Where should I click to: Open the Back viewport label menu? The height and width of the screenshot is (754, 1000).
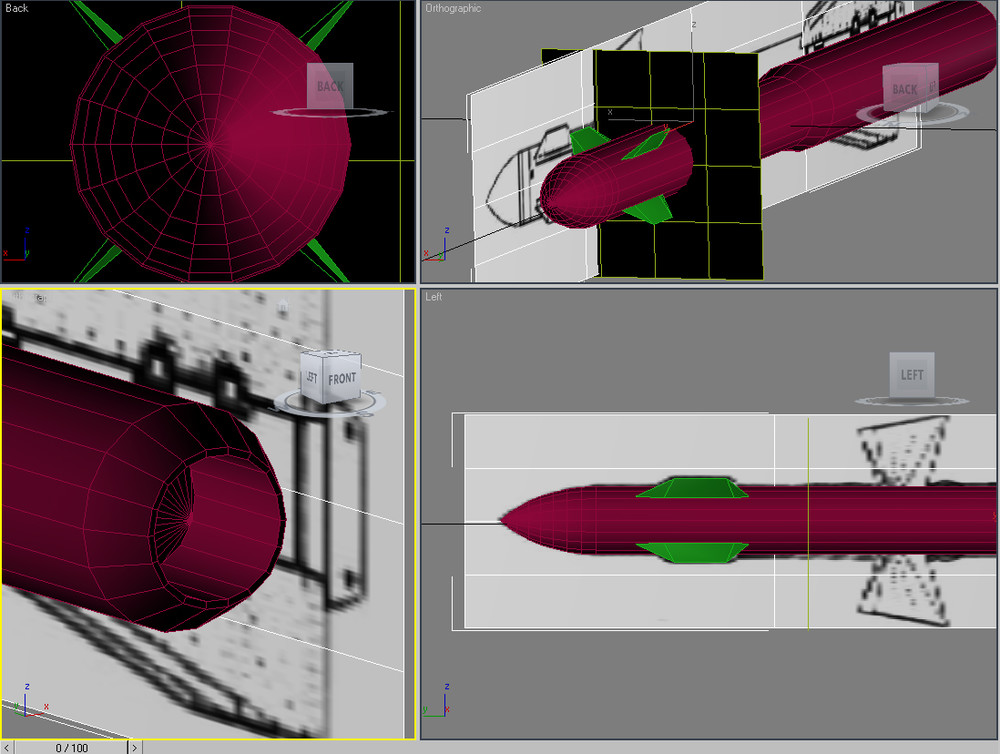(17, 8)
